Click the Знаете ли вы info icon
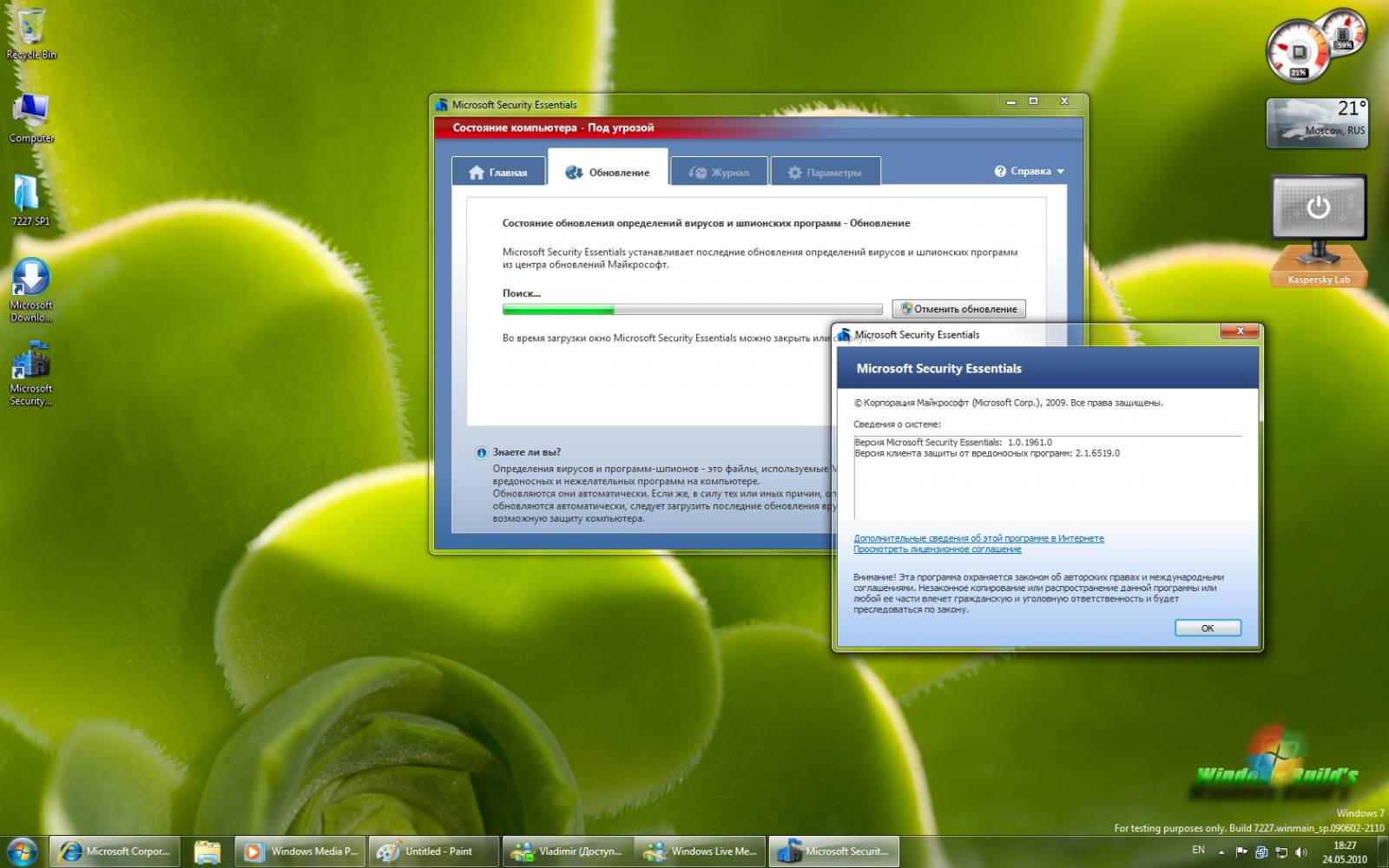 [x=481, y=452]
